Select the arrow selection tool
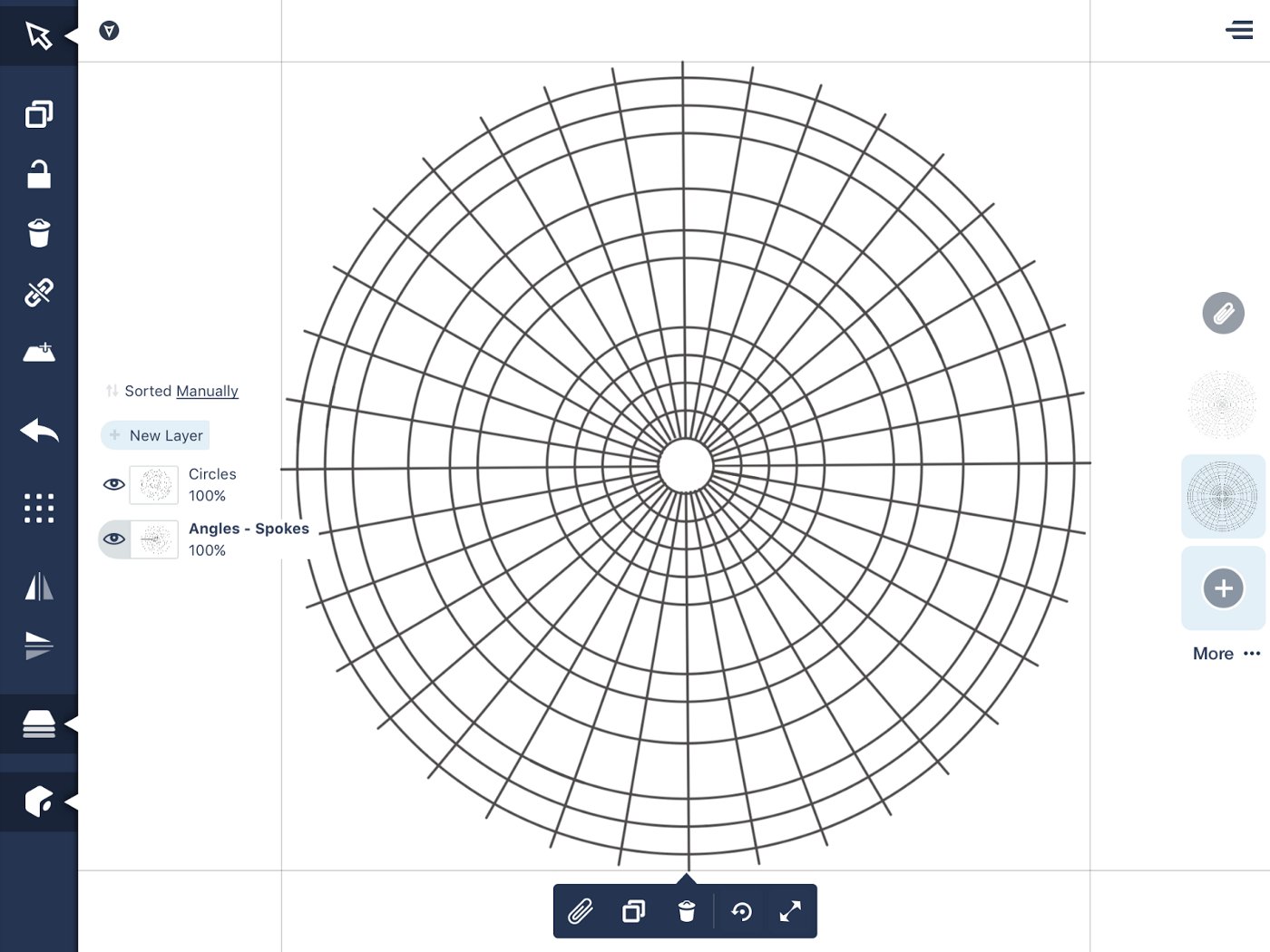1270x952 pixels. pos(38,35)
